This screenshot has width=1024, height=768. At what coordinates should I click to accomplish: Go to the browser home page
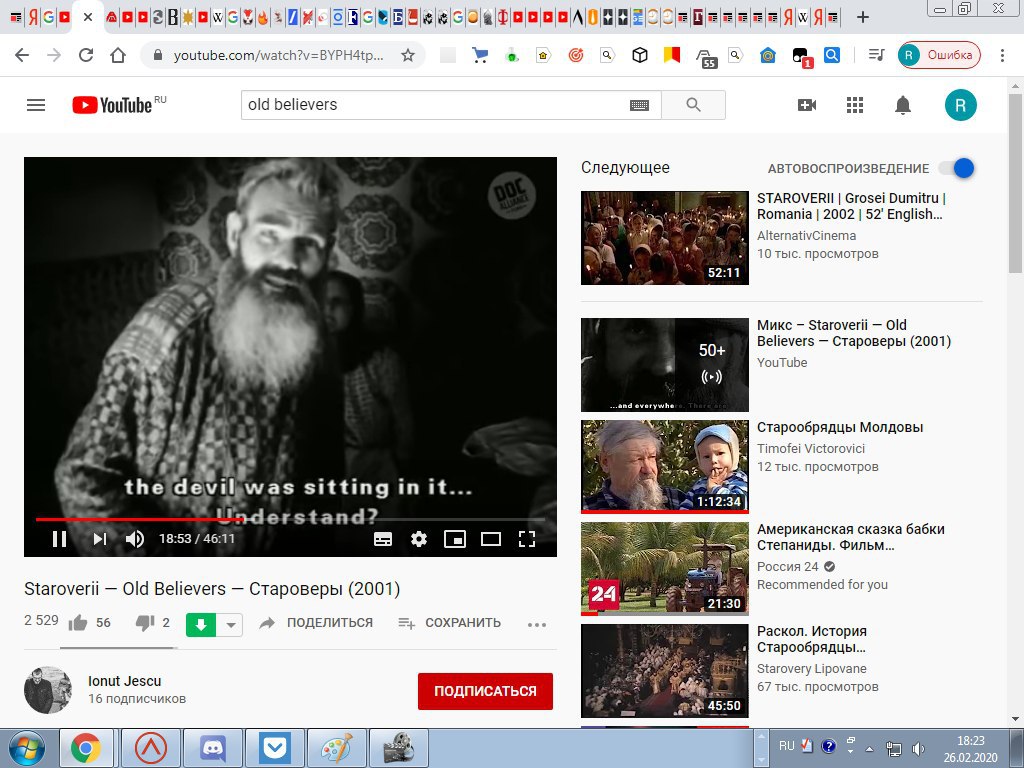point(118,55)
